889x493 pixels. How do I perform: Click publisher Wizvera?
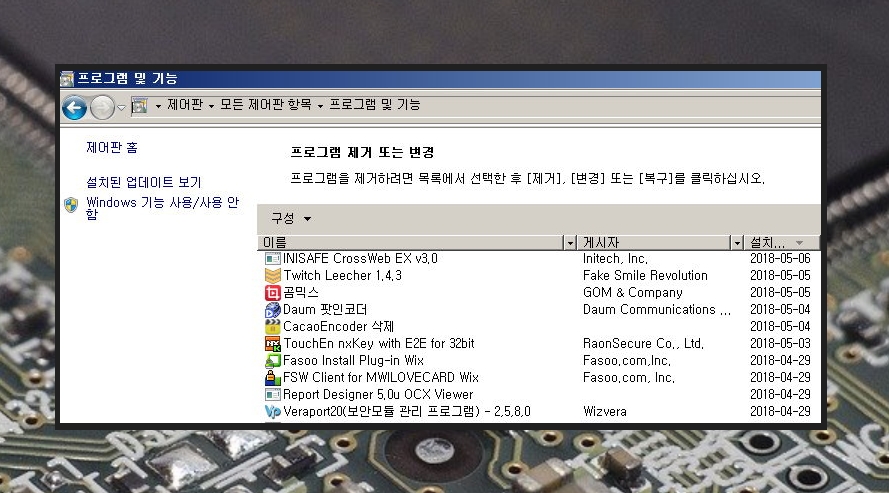[605, 411]
